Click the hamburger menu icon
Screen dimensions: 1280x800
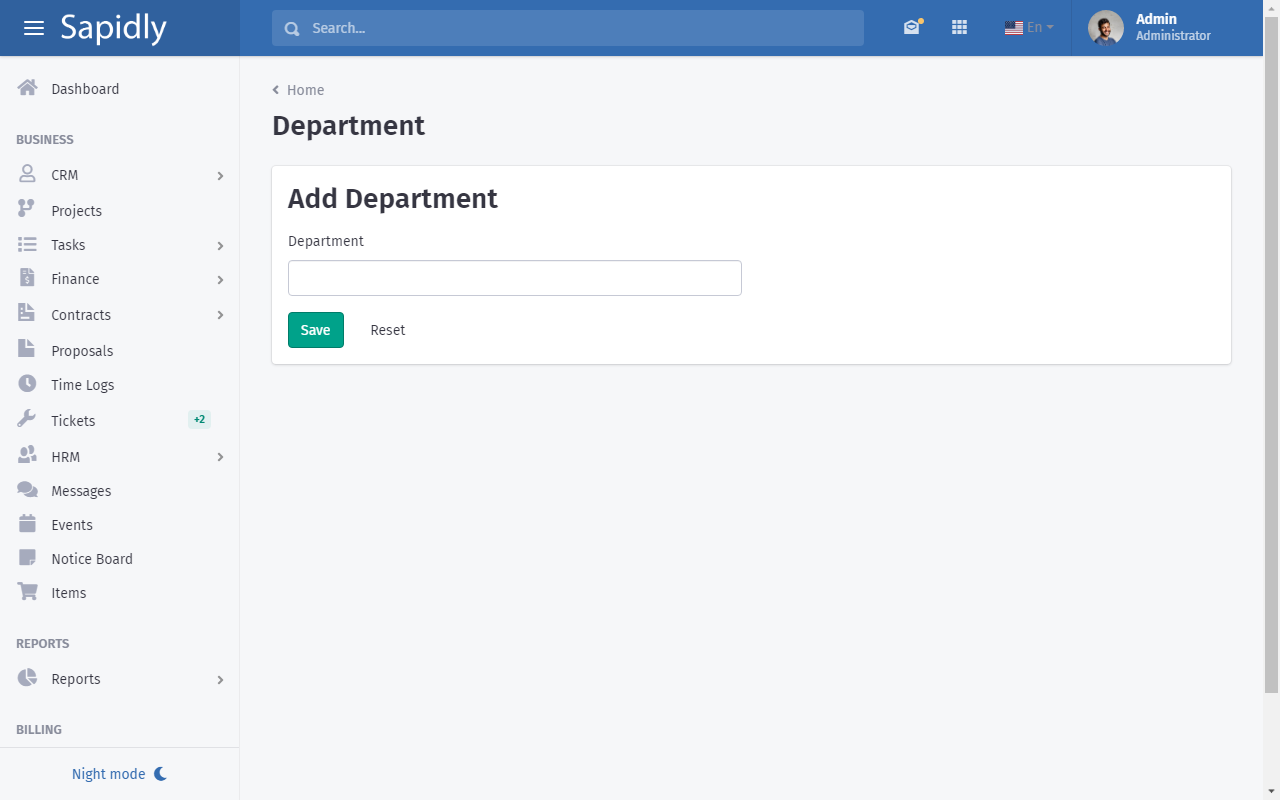point(34,28)
